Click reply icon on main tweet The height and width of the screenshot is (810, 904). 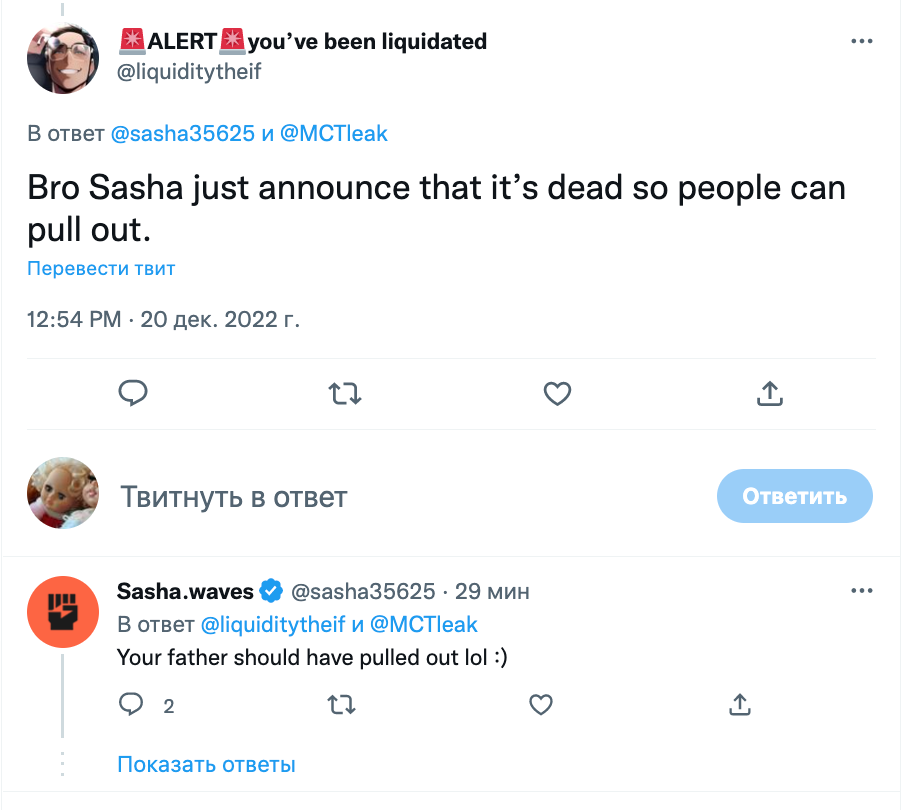tap(133, 394)
